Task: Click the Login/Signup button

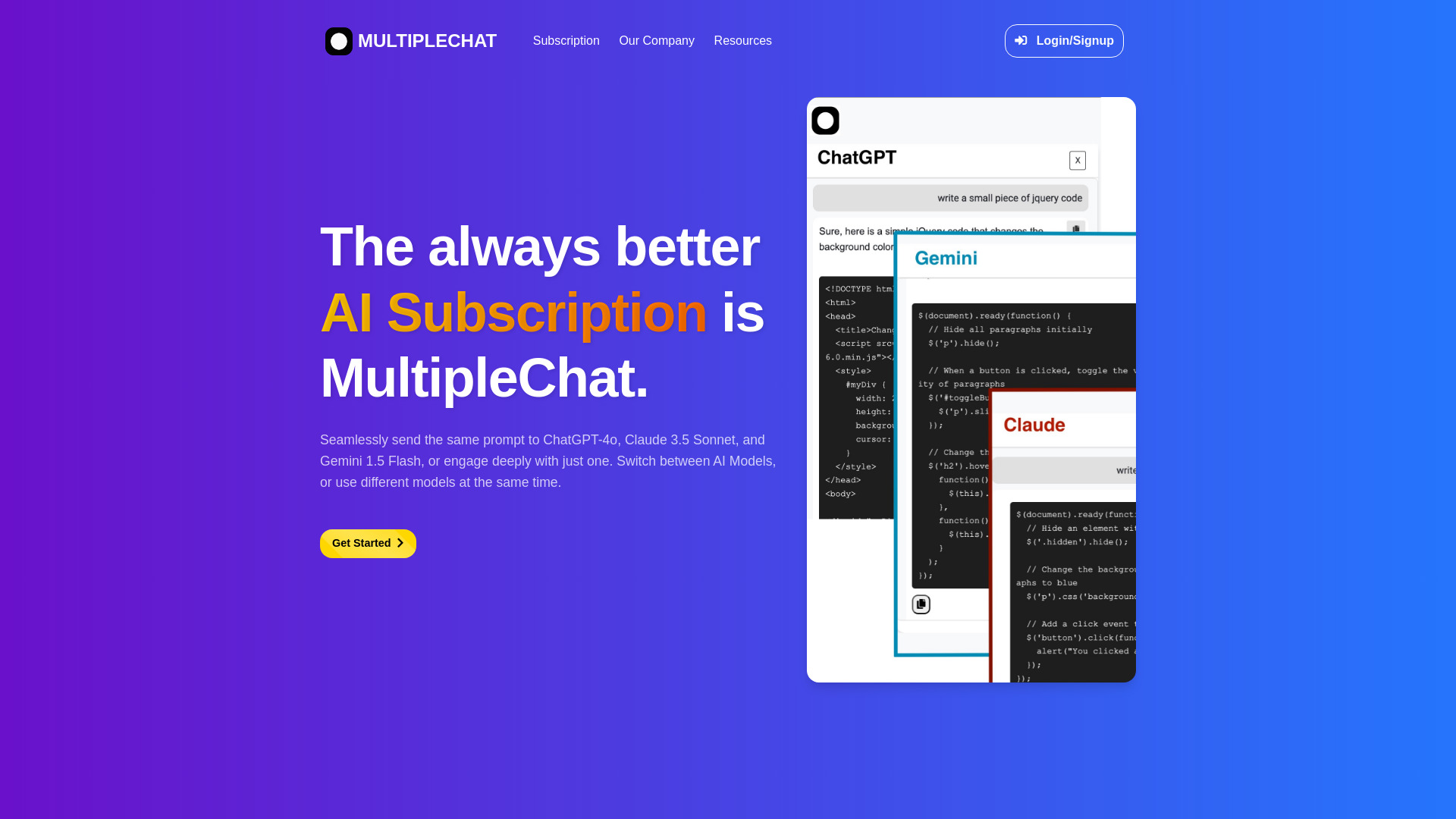Action: 1063,40
